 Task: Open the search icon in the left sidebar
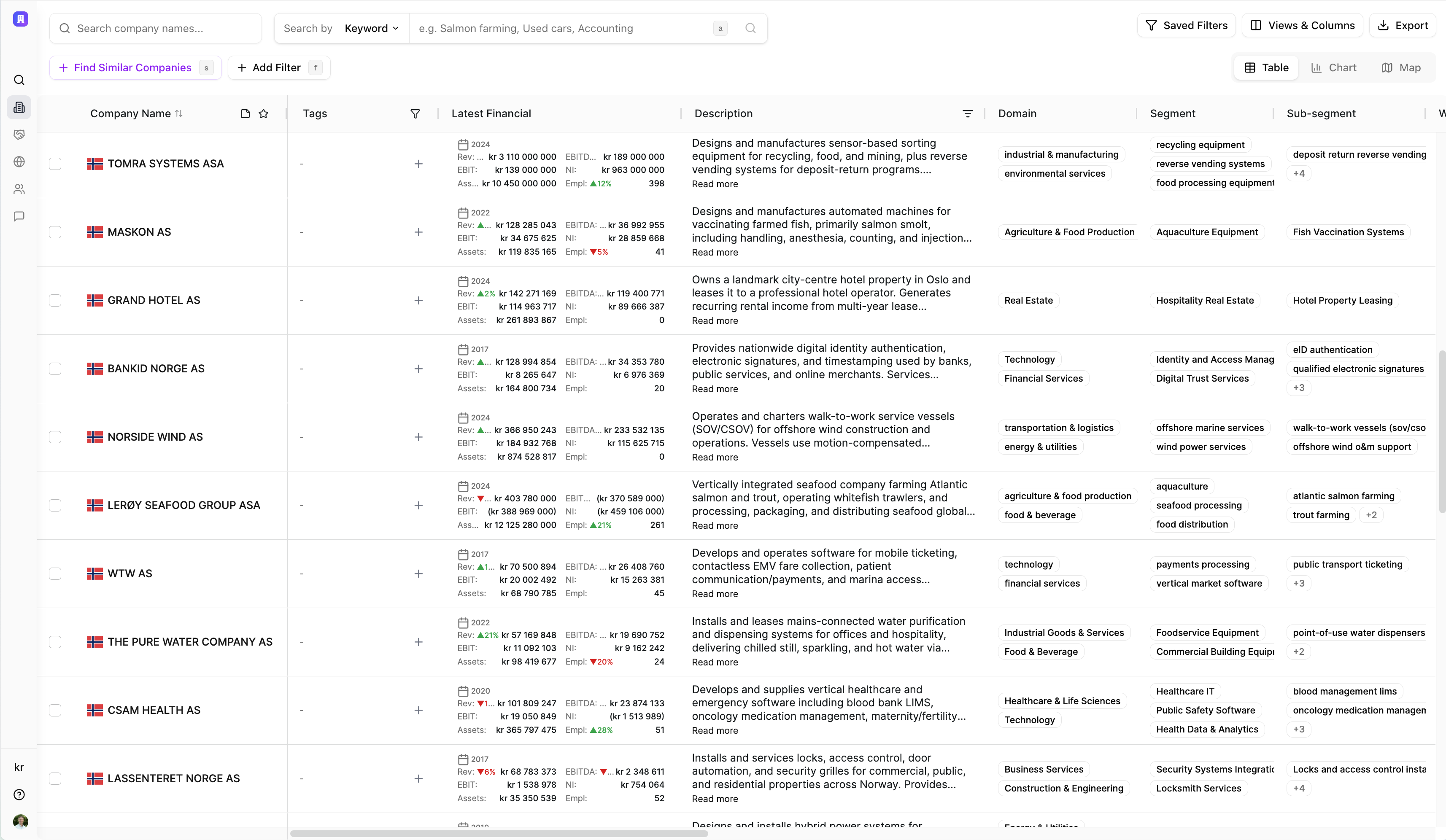19,80
